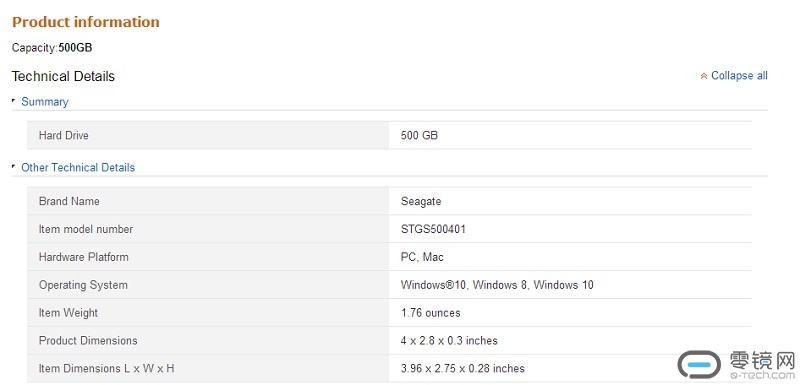Click the Hardware Platform label
Viewport: 800px width, 385px height.
tap(84, 256)
